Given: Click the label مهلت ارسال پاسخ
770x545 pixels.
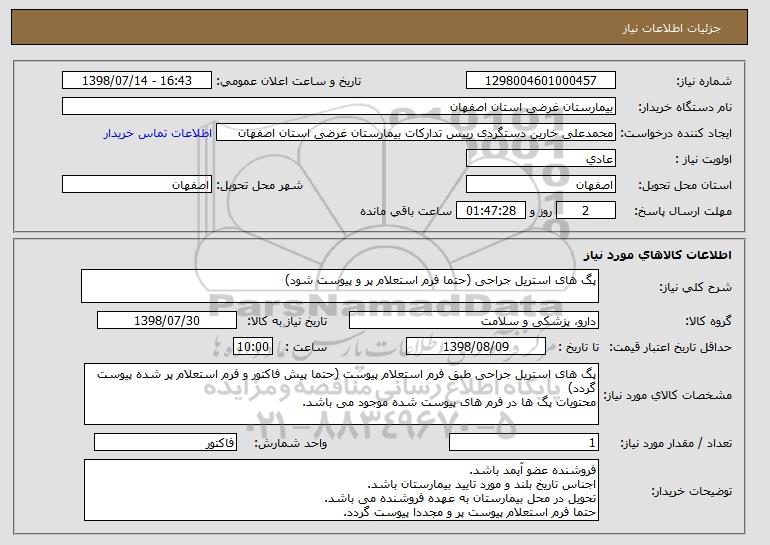Looking at the screenshot, I should [x=683, y=211].
